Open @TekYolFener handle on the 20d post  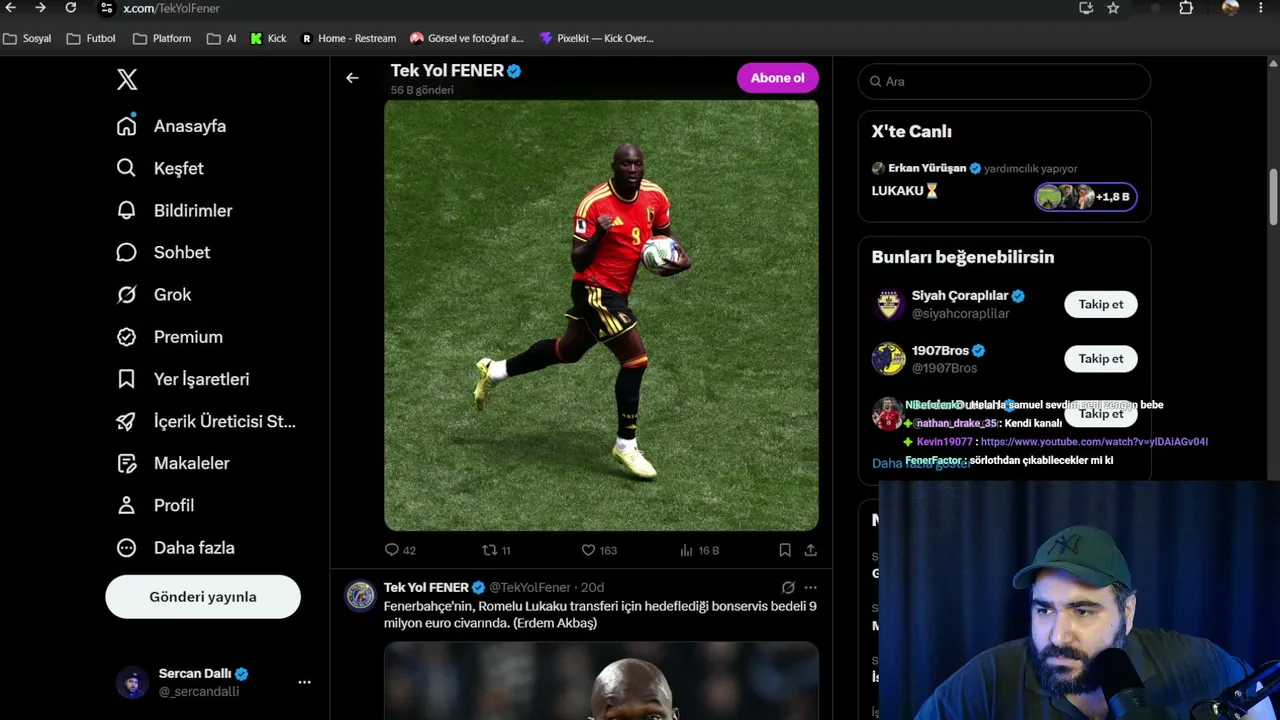coord(530,587)
